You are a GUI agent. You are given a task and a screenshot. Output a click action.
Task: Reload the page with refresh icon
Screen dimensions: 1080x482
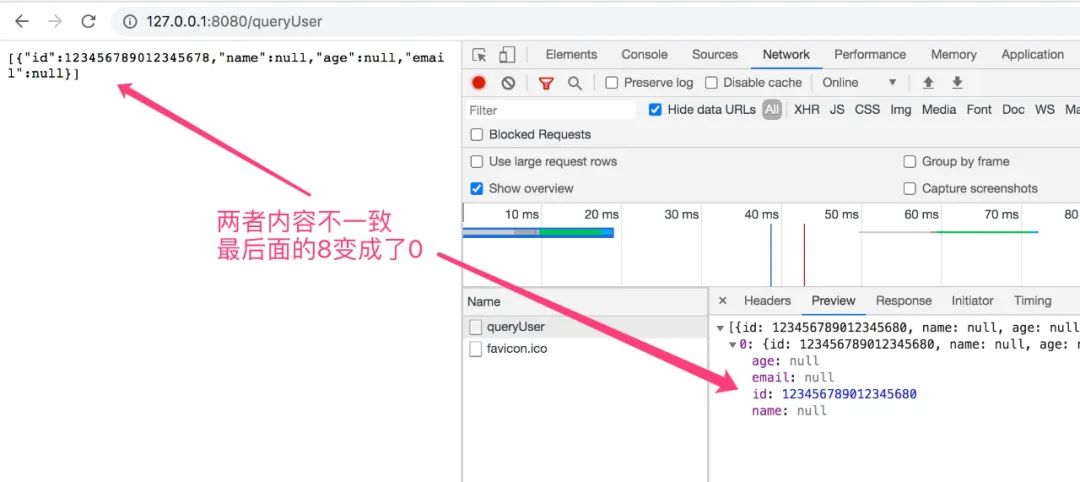pos(88,21)
